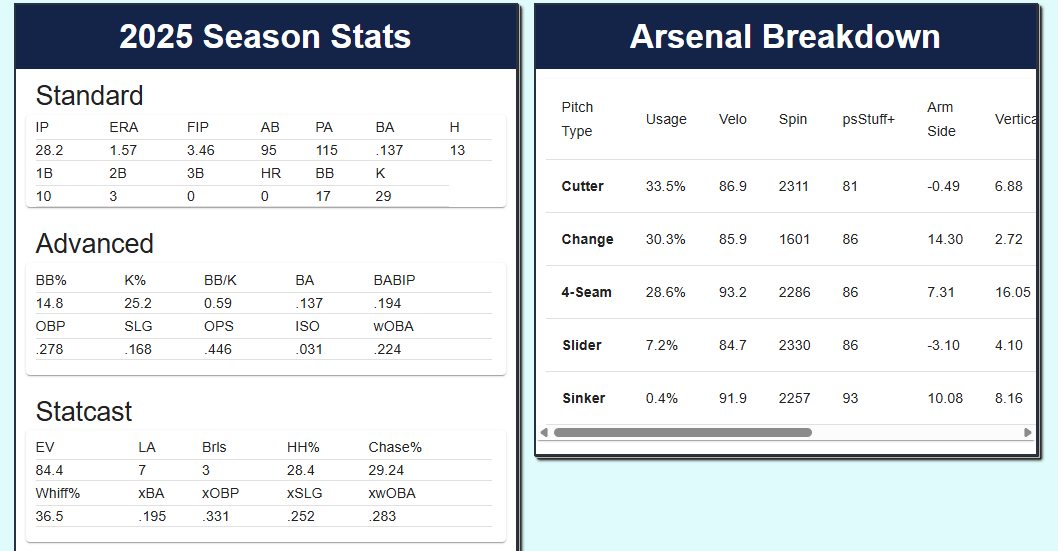Screen dimensions: 1058x551
Task: Click the Standard section heading
Action: coord(90,95)
